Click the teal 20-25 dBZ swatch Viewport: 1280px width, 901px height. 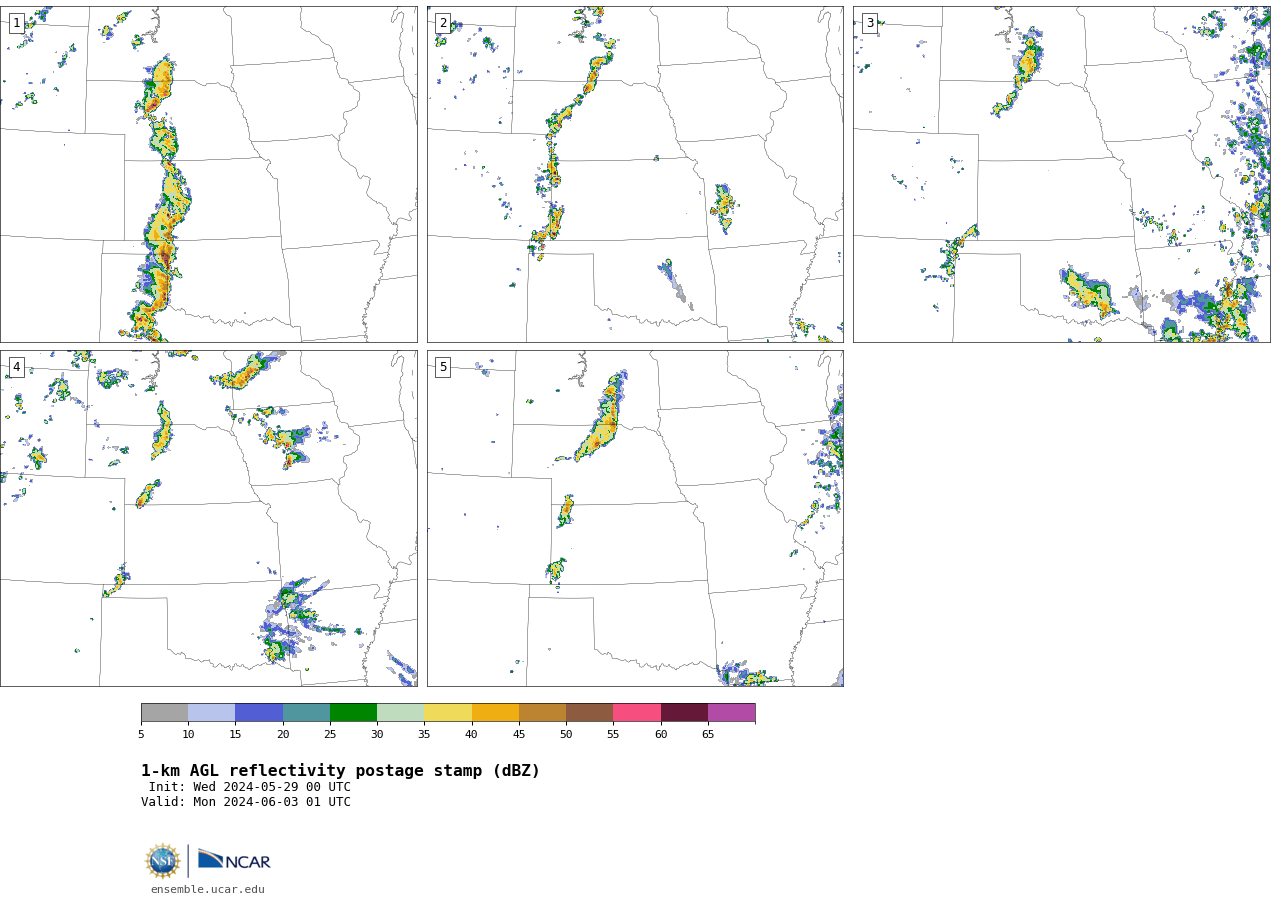(306, 713)
